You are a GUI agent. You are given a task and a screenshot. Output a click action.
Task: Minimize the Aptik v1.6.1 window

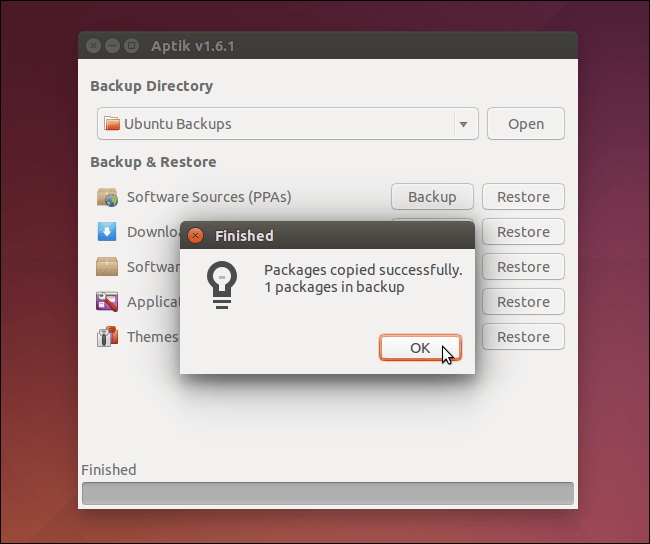(x=112, y=46)
